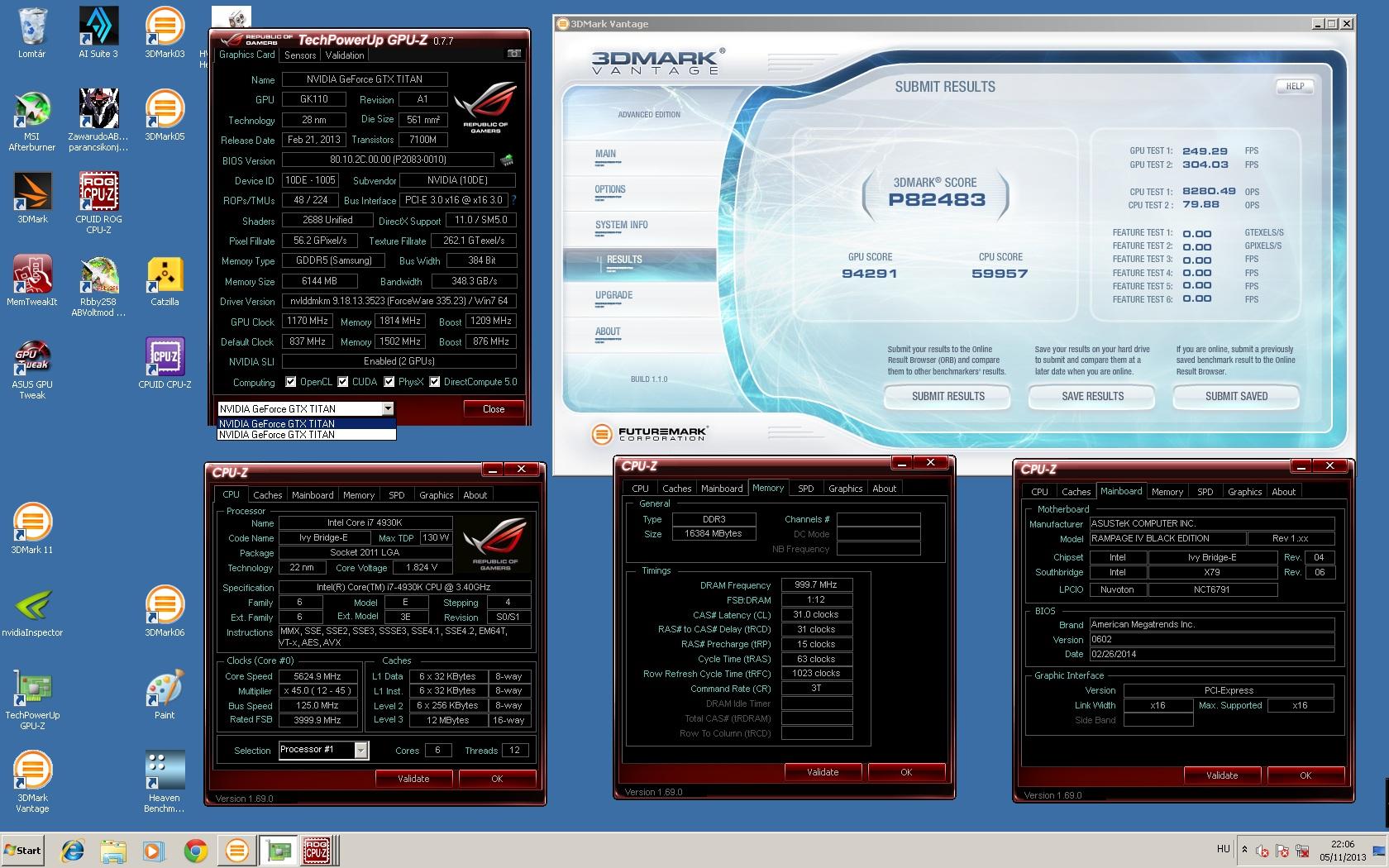1389x868 pixels.
Task: Select ABOUT in the 3DMark Vantage sidebar
Action: (608, 331)
